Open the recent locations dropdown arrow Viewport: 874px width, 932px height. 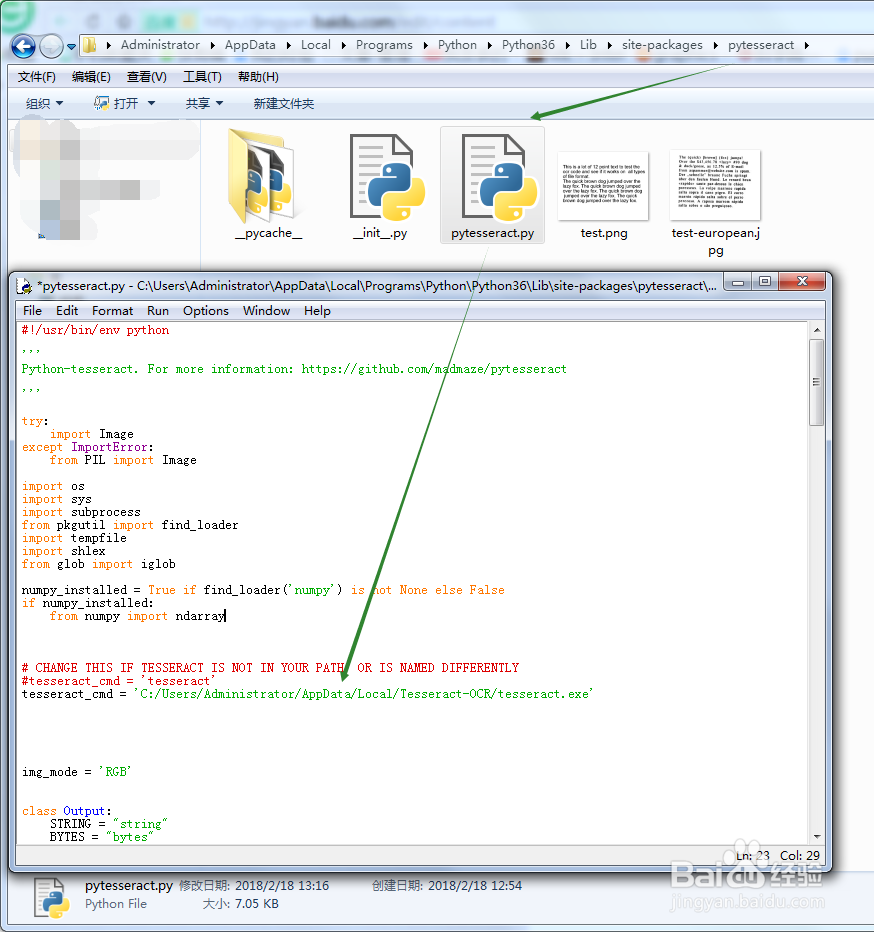[x=71, y=46]
